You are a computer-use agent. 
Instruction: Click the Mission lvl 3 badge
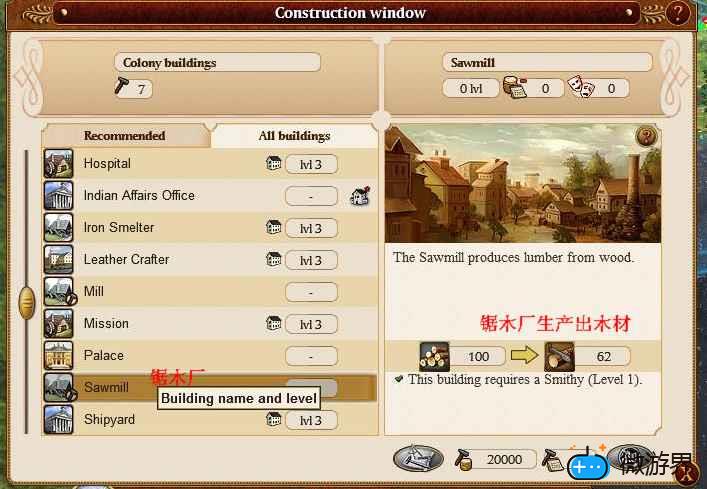311,324
